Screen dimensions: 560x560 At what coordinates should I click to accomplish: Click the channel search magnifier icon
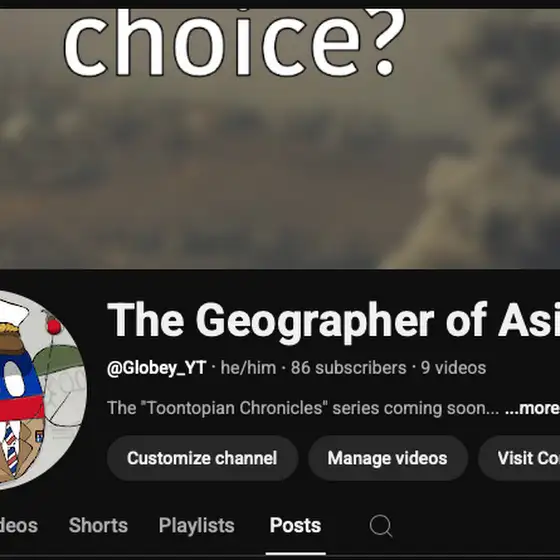[x=381, y=525]
